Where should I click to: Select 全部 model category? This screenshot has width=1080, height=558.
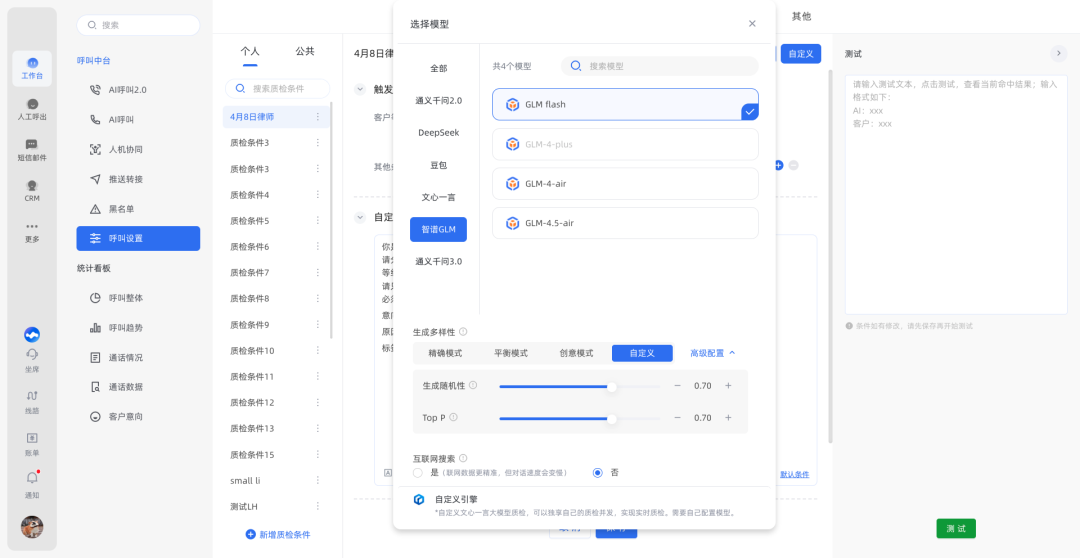(438, 68)
